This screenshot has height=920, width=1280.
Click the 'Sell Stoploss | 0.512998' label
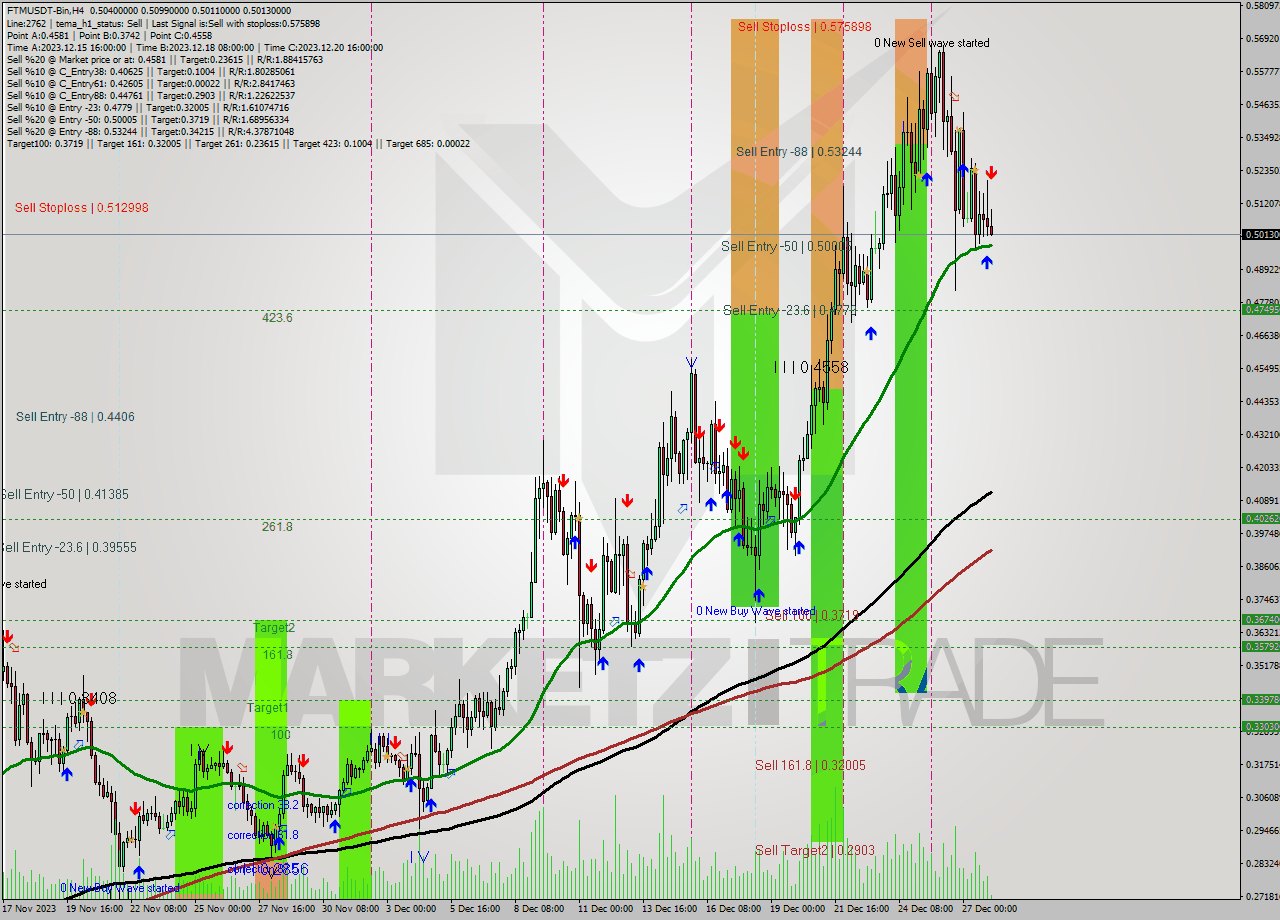click(x=81, y=208)
